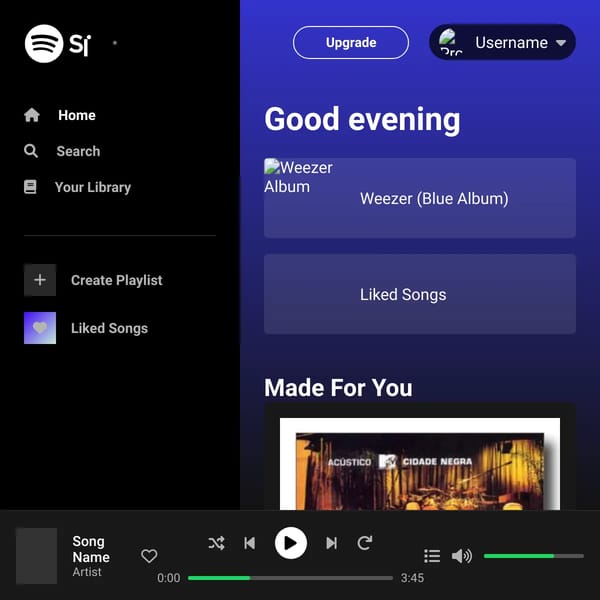Click the user profile avatar
Screen dimensions: 600x600
(x=451, y=42)
